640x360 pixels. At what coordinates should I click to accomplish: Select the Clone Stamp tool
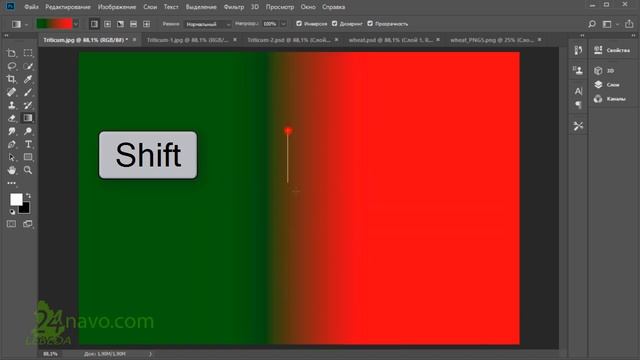tap(11, 105)
